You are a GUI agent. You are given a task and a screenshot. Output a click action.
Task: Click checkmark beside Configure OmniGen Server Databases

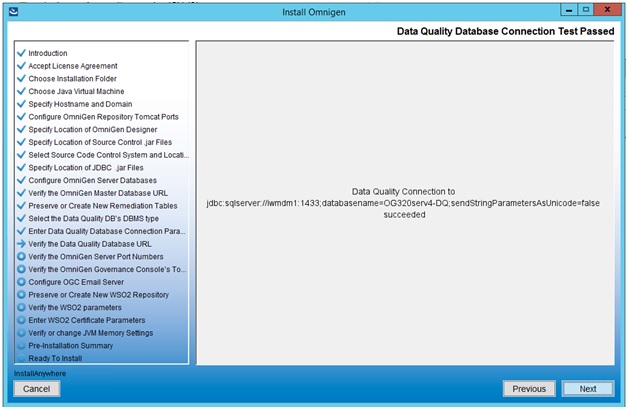tap(22, 180)
